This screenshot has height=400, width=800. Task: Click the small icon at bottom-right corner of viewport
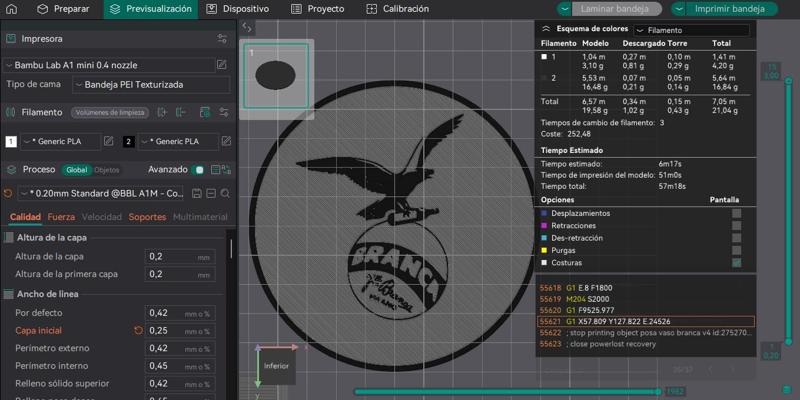786,389
